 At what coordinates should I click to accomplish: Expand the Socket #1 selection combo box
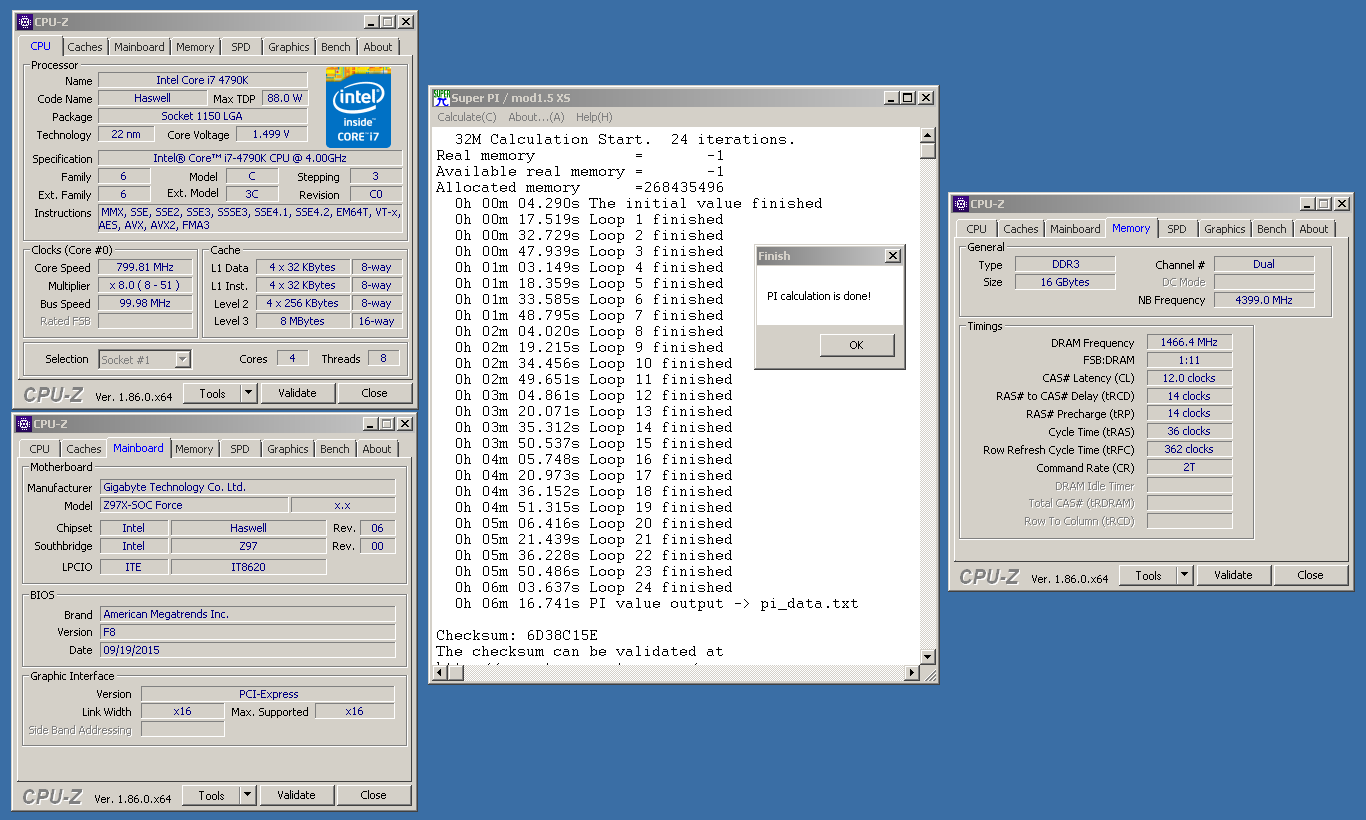(182, 359)
